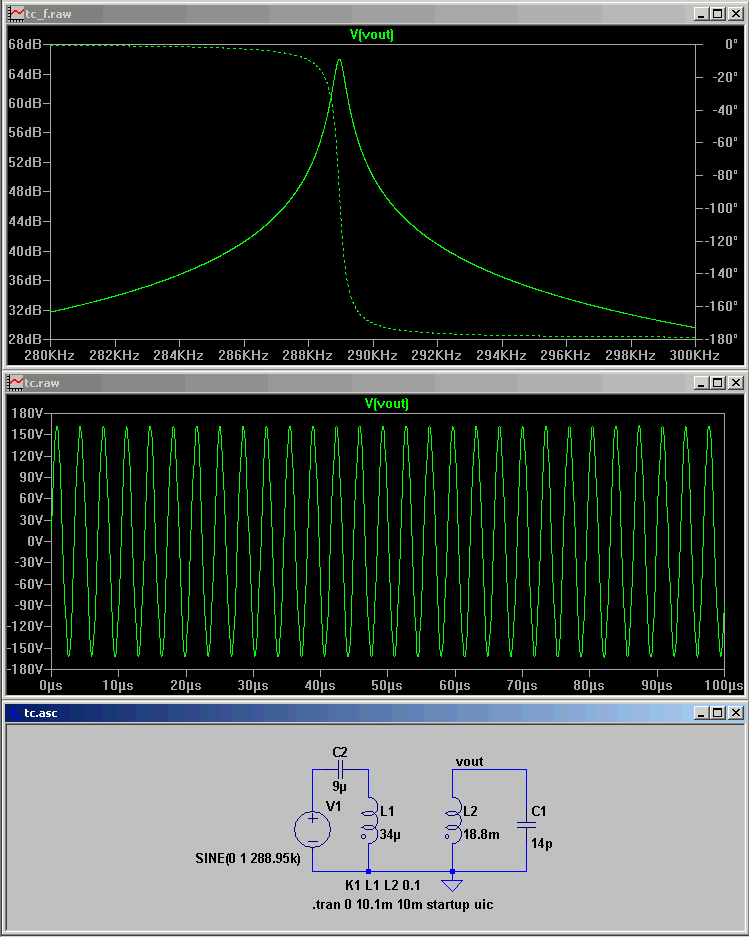Click the 18.8m value of L2
The width and height of the screenshot is (749, 937).
(481, 835)
